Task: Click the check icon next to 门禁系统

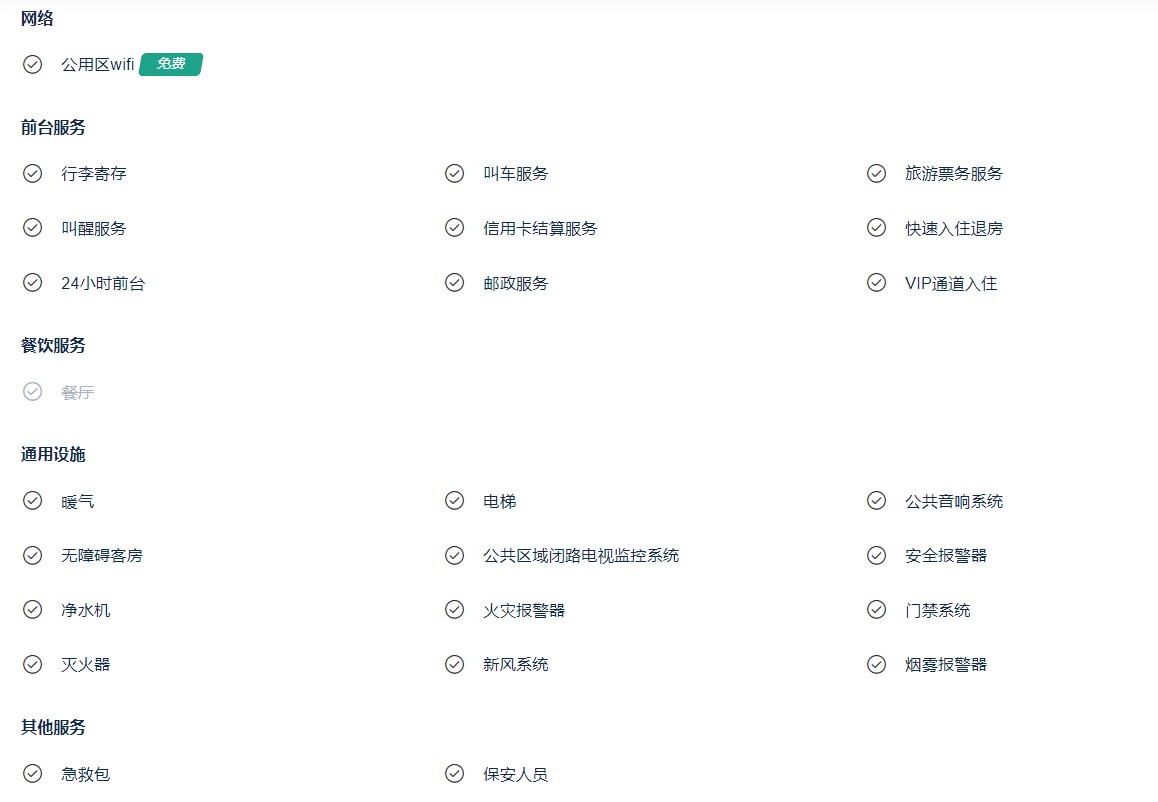Action: pyautogui.click(x=876, y=610)
